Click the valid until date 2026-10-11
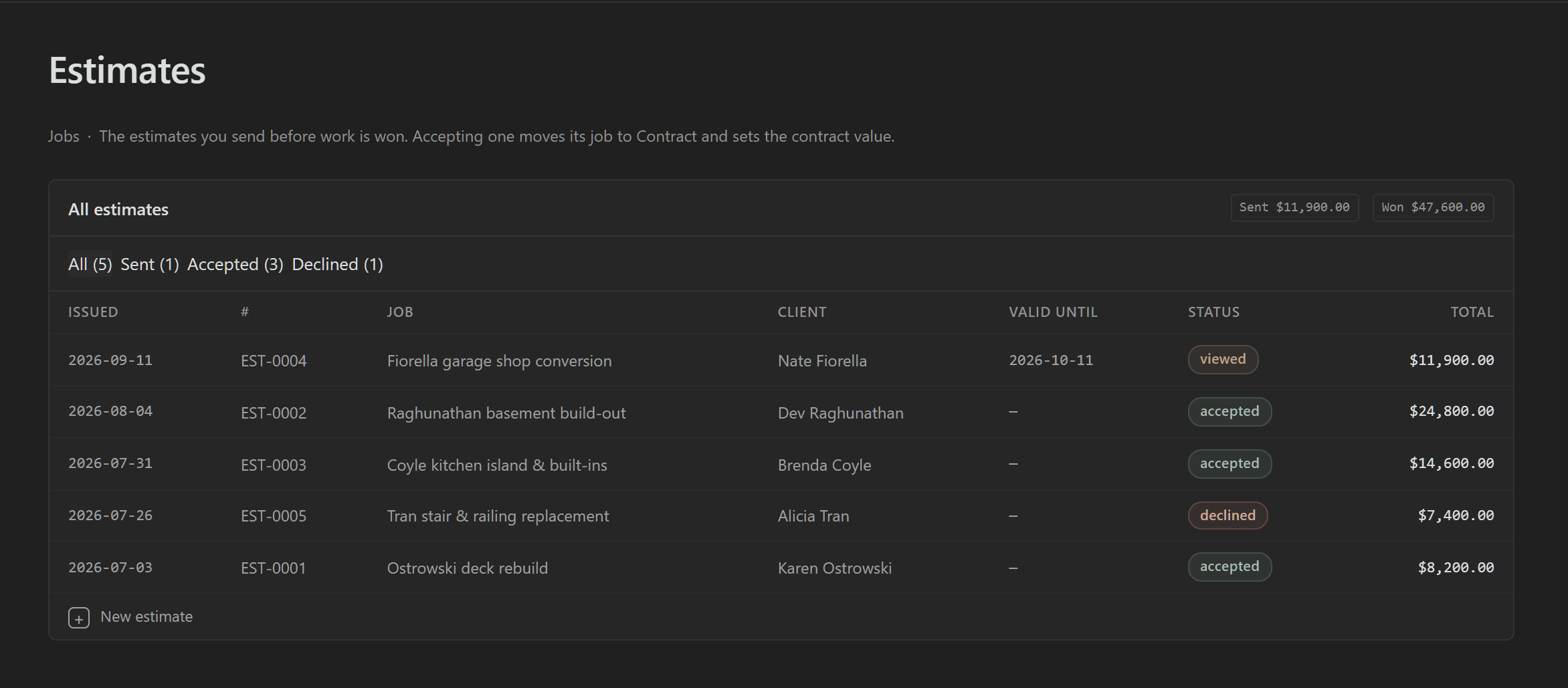Image resolution: width=1568 pixels, height=688 pixels. point(1051,360)
